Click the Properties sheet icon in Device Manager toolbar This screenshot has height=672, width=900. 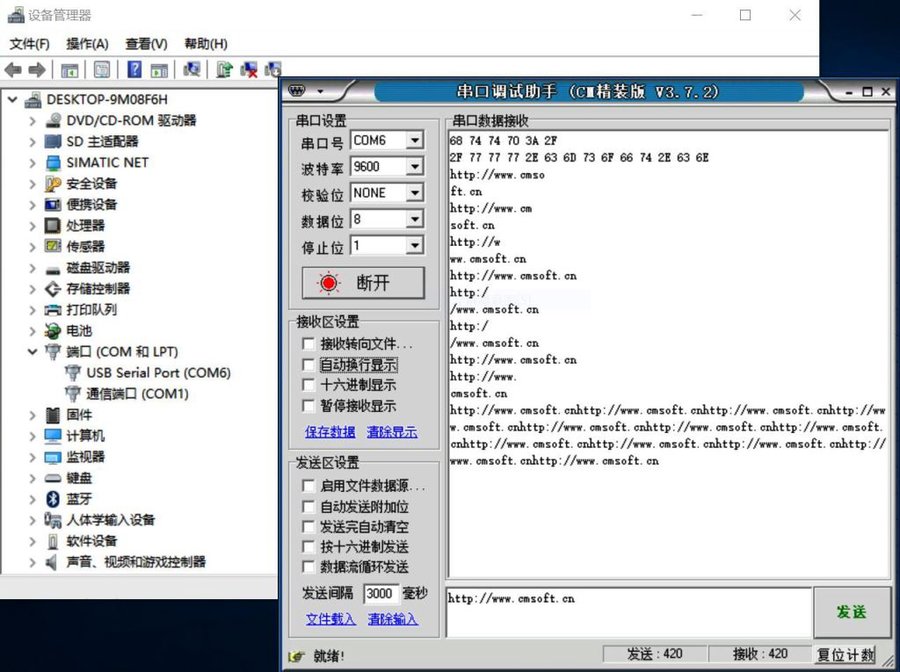tap(102, 69)
